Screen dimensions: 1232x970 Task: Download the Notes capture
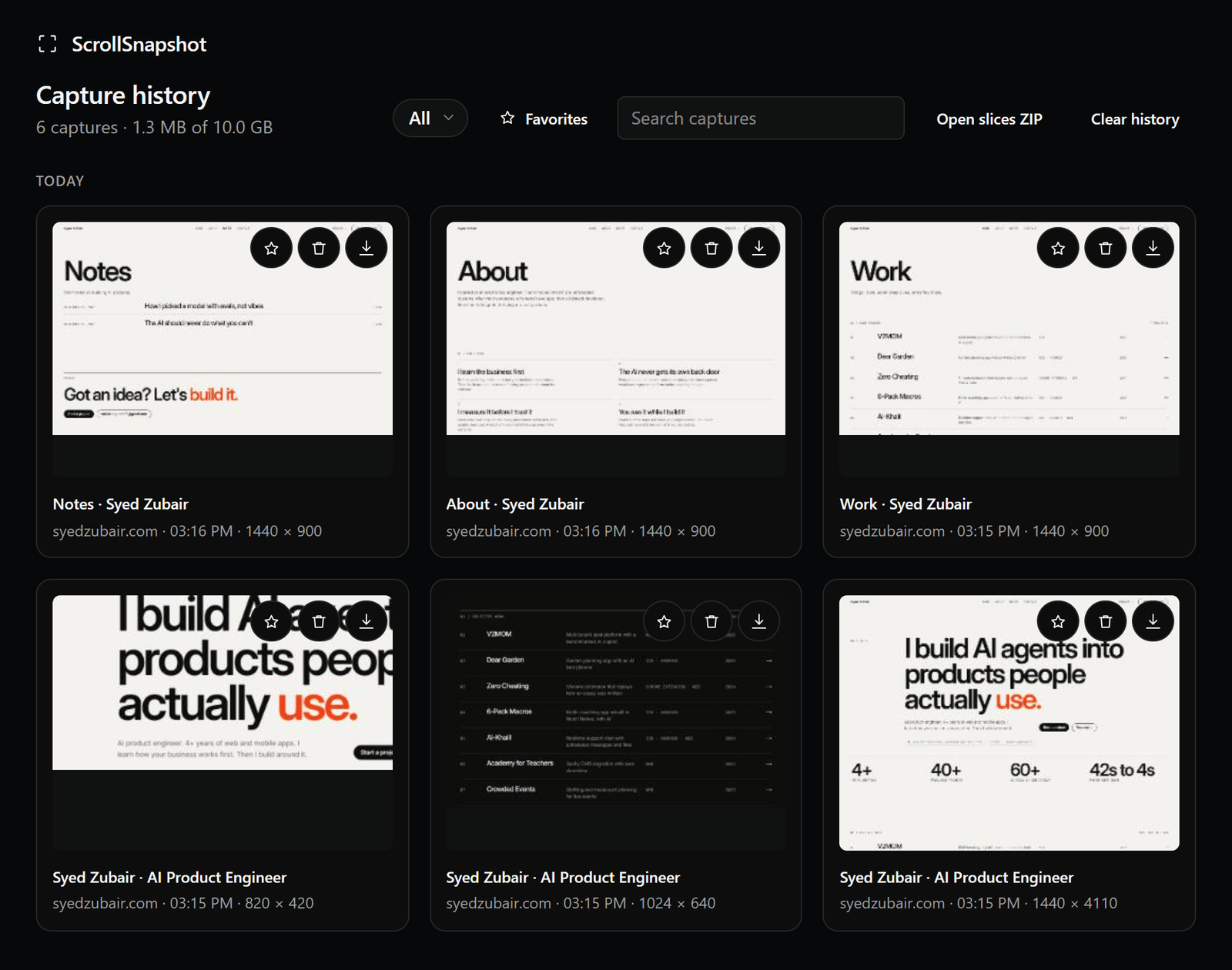tap(367, 248)
